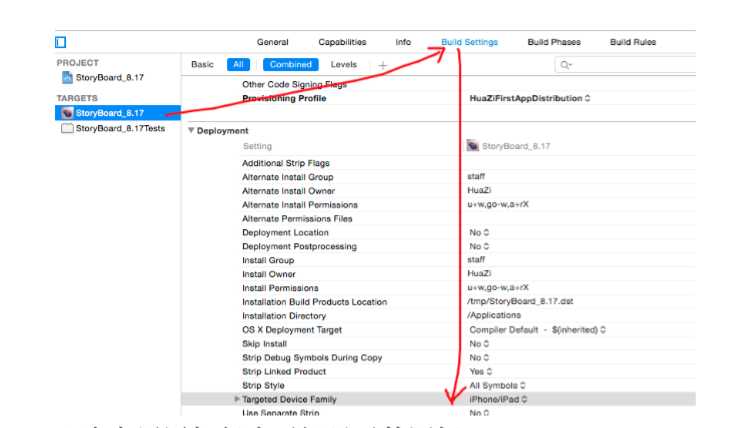
Task: Click Provisioning Profile setting name
Action: tap(284, 98)
